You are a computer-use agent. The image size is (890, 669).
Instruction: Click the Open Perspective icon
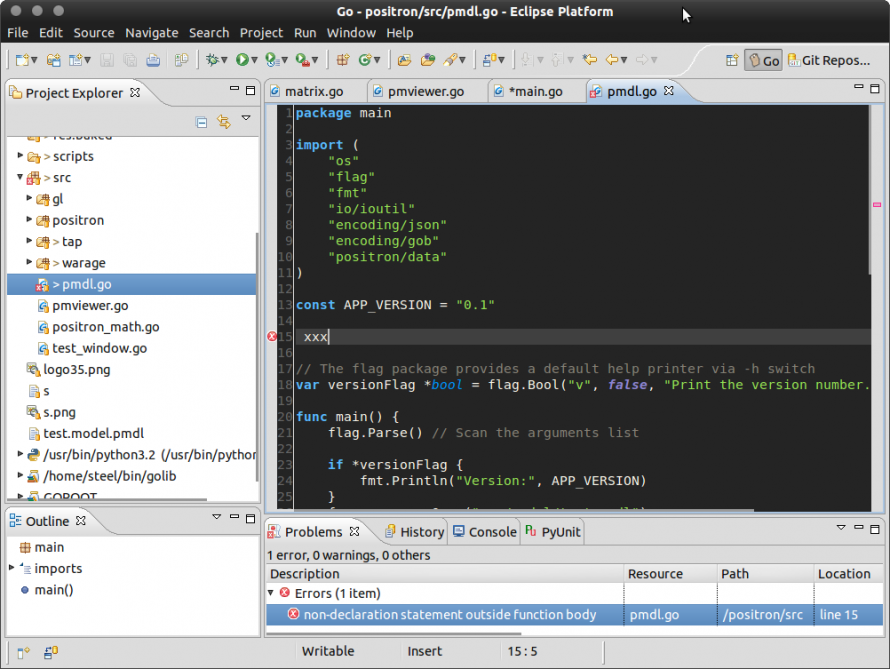click(x=732, y=60)
